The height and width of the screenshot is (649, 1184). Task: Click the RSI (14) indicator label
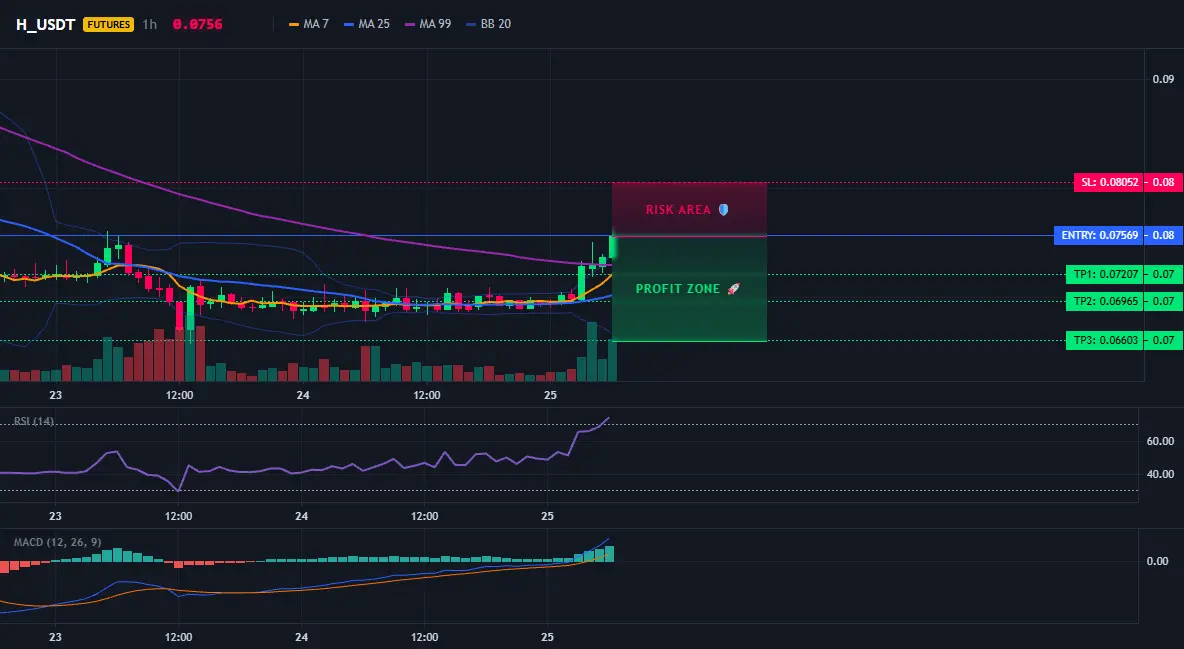(x=34, y=421)
